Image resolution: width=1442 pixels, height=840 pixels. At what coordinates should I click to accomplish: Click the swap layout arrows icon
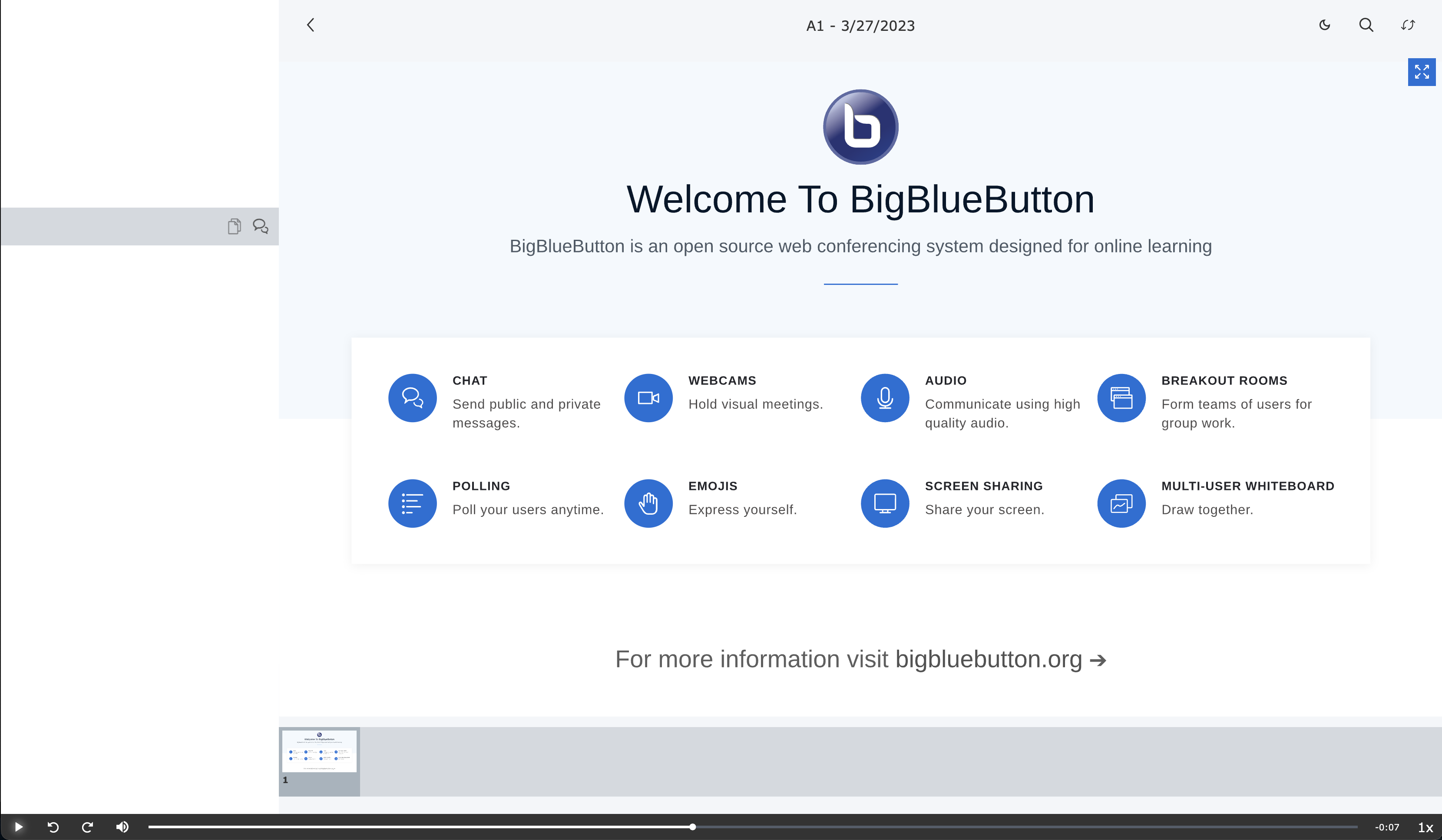click(x=1408, y=25)
